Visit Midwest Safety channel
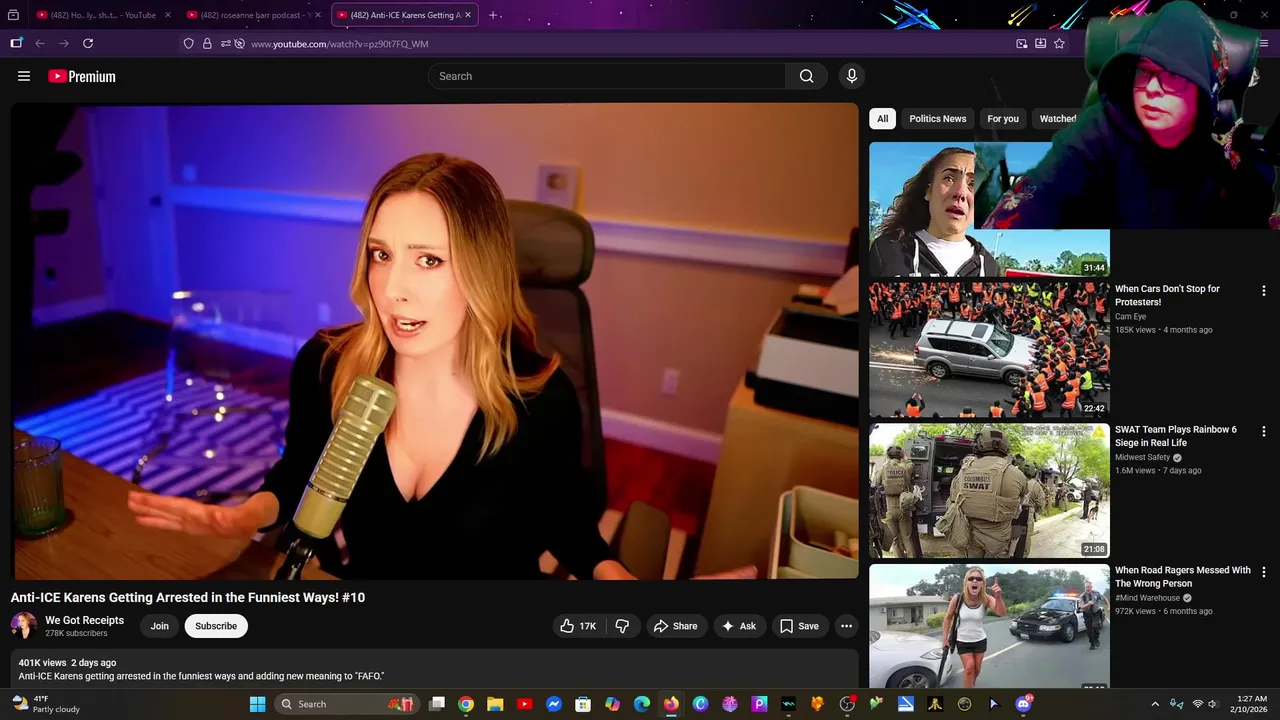 point(1143,458)
